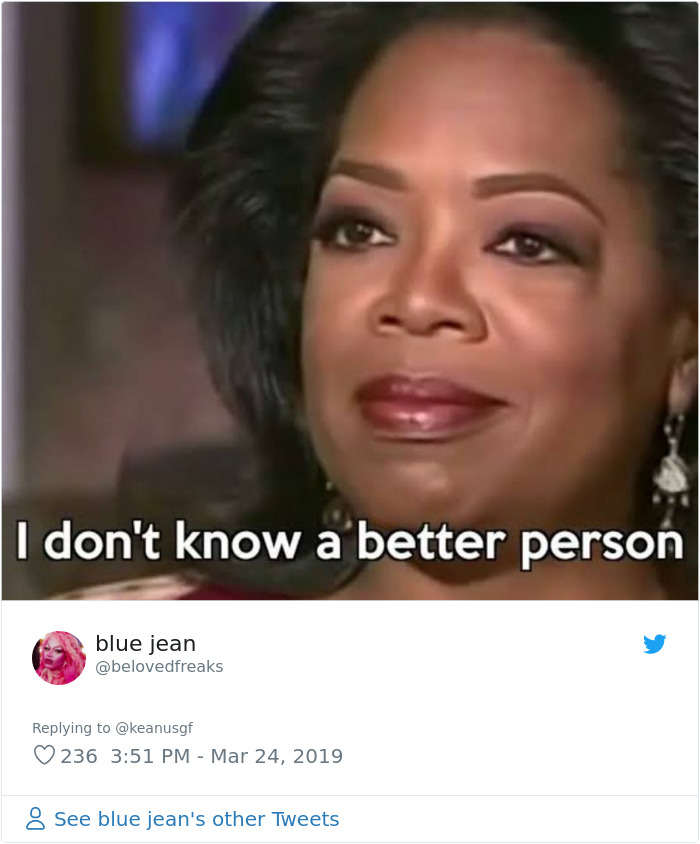Image resolution: width=700 pixels, height=844 pixels.
Task: Open the 3:51 PM tweet time
Action: pyautogui.click(x=150, y=756)
